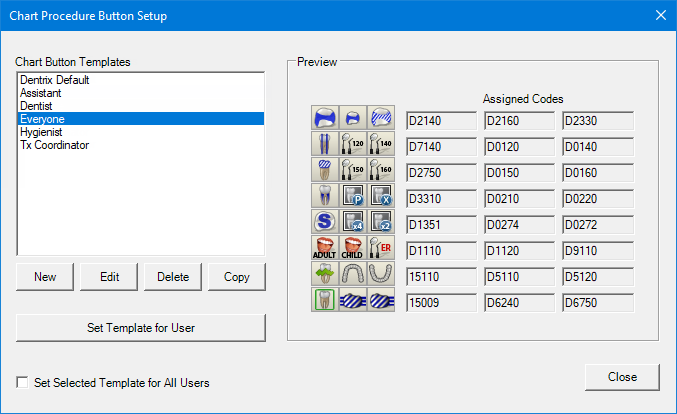Click the green-outlined tooth icon 15009

(325, 299)
